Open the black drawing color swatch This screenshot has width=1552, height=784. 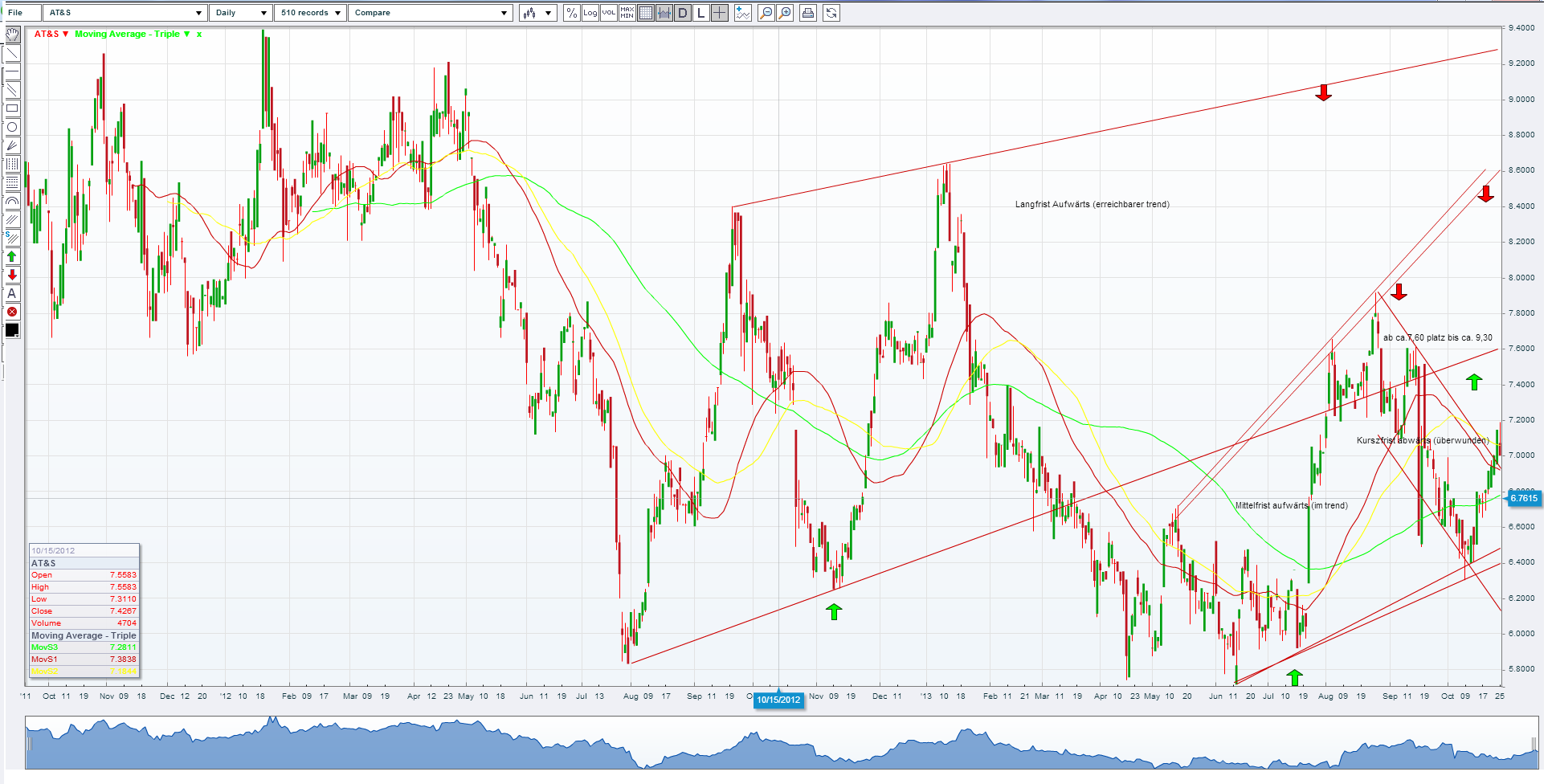click(x=12, y=330)
